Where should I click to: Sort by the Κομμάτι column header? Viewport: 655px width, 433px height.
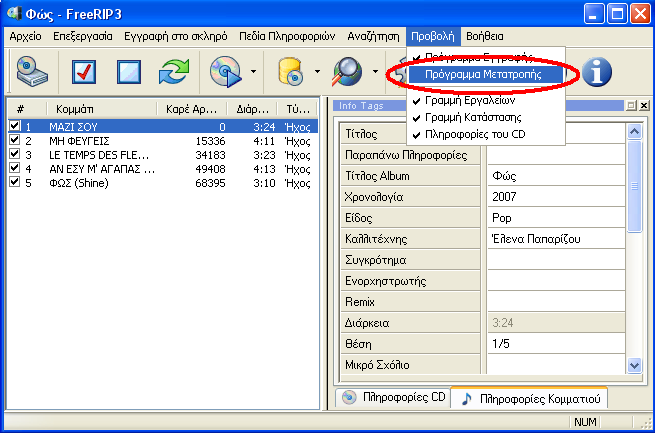[101, 109]
